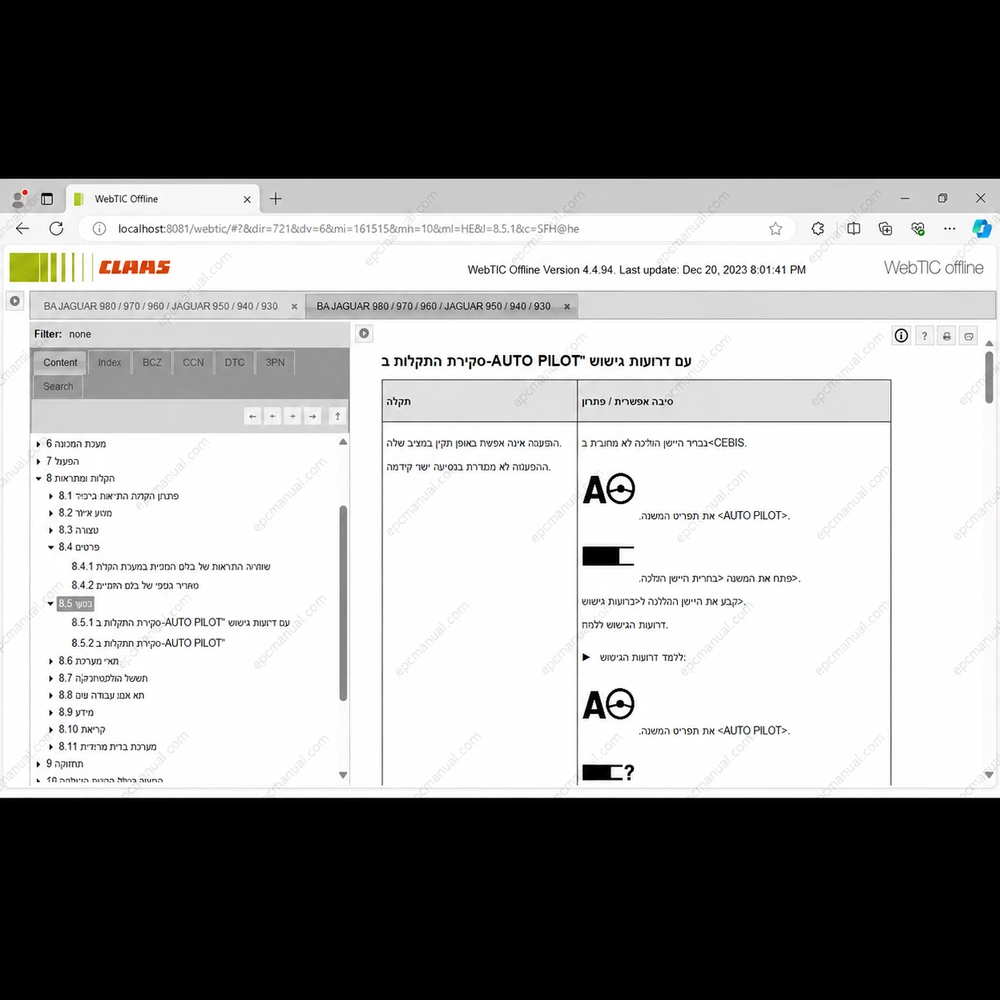Viewport: 1000px width, 1000px height.
Task: Open split screen icon in browser toolbar
Action: 853,228
